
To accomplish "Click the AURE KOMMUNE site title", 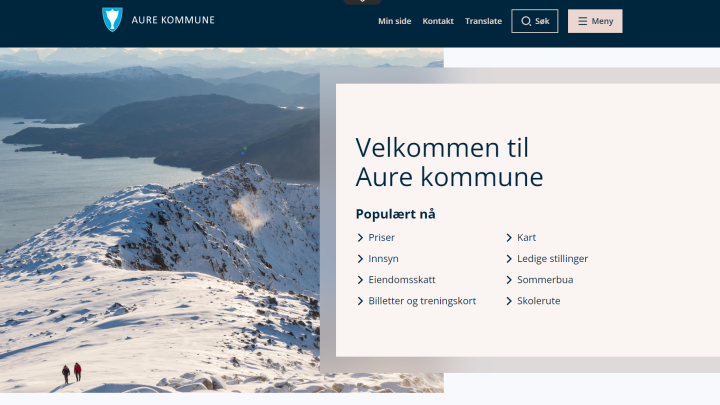I will (173, 20).
